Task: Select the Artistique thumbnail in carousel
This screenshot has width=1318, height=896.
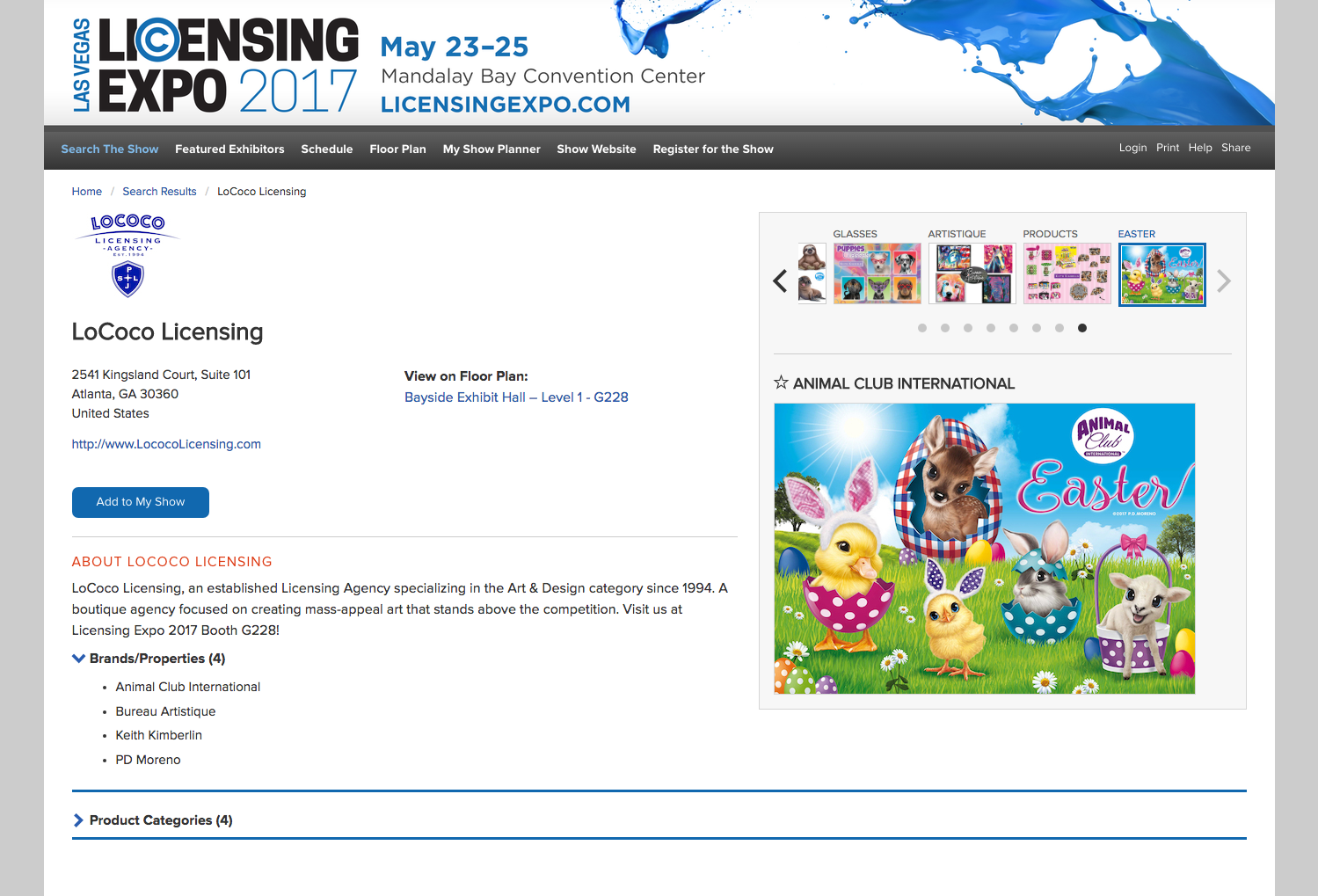Action: (x=972, y=273)
